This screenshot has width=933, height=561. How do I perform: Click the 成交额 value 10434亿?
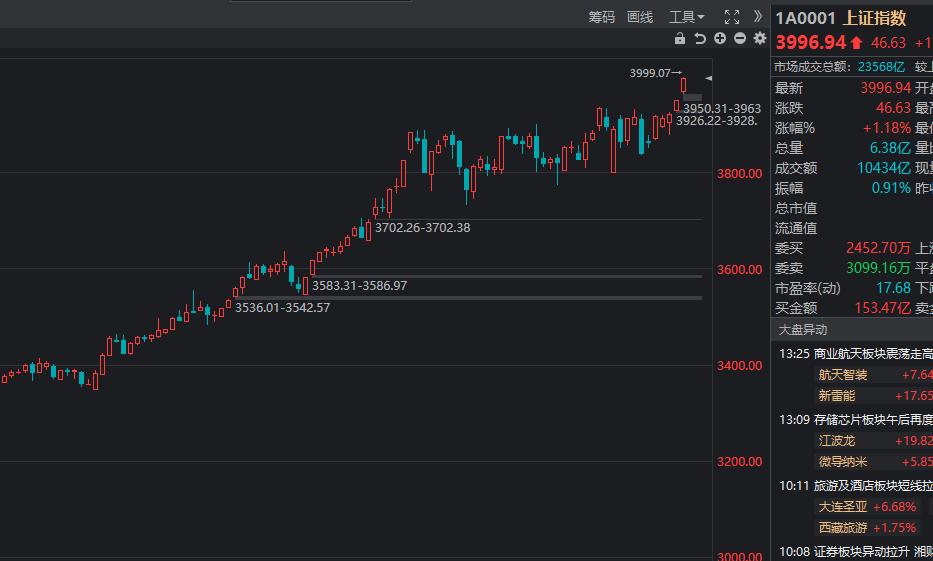coord(884,168)
